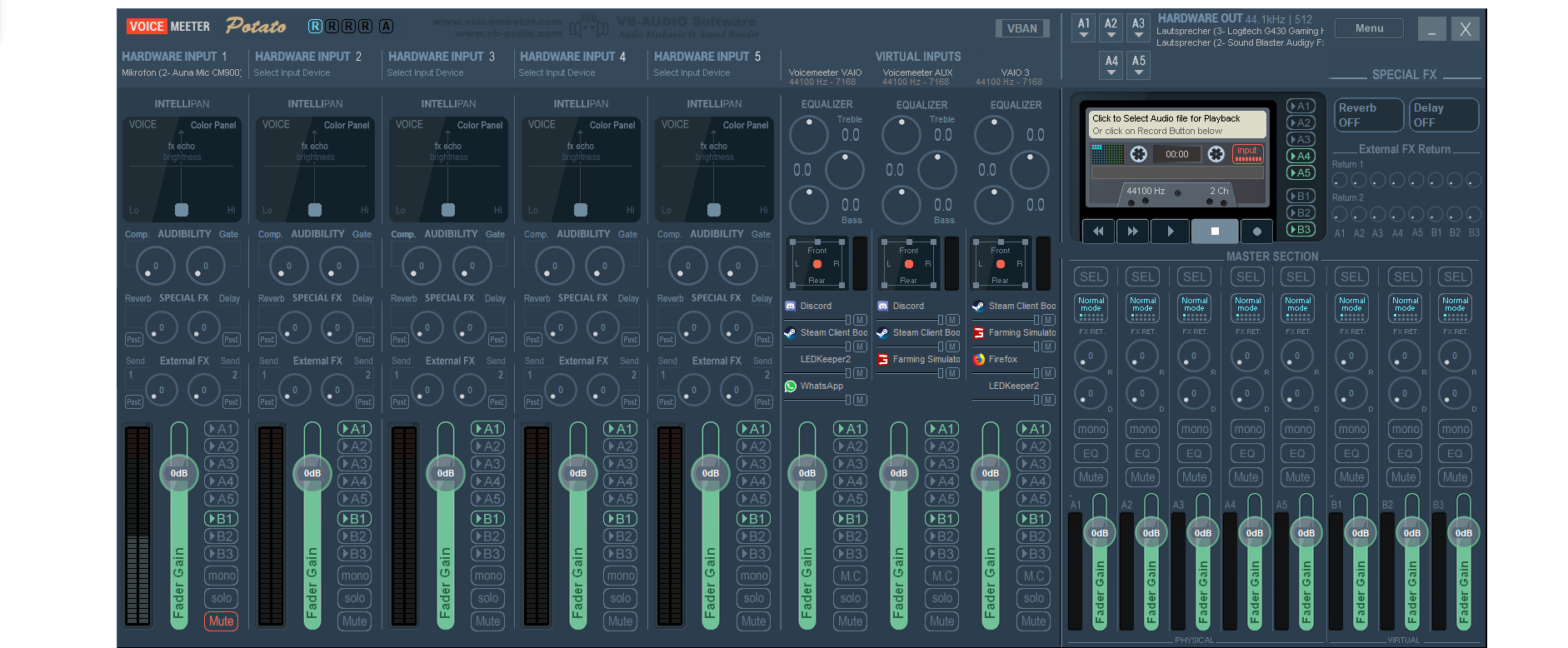Open the A3 hardware output device dropdown
Screen dimensions: 1568x648
1138,28
